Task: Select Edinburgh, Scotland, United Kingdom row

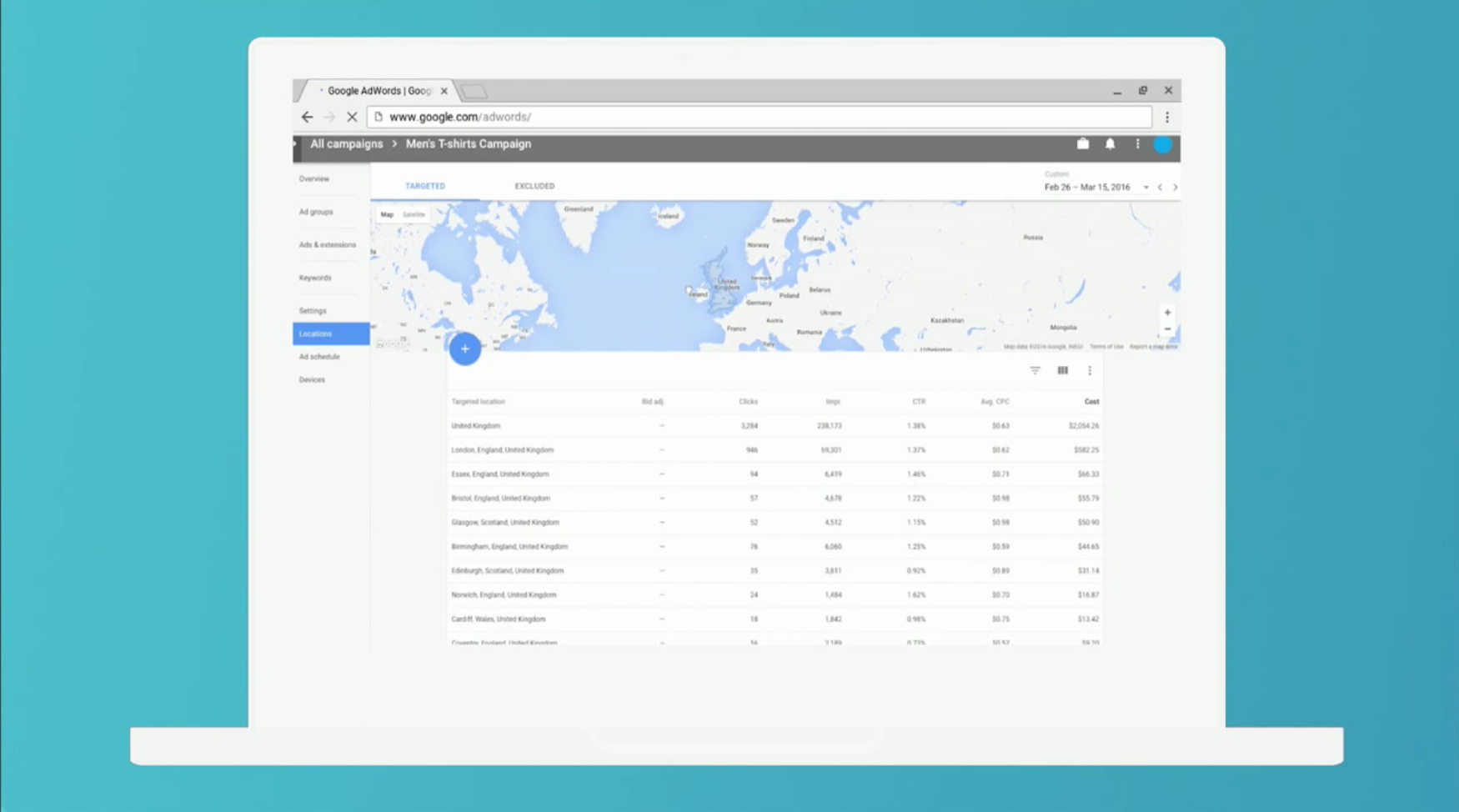Action: click(x=775, y=571)
